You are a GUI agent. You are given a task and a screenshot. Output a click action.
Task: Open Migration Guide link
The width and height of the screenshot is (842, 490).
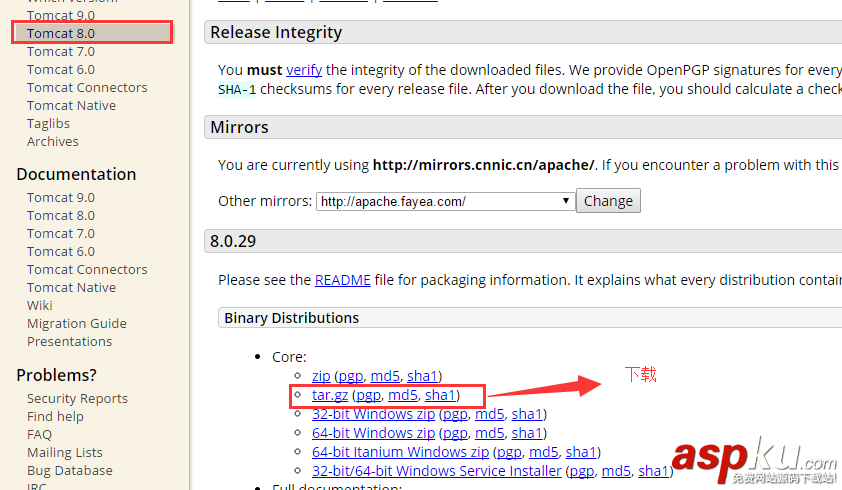point(77,323)
